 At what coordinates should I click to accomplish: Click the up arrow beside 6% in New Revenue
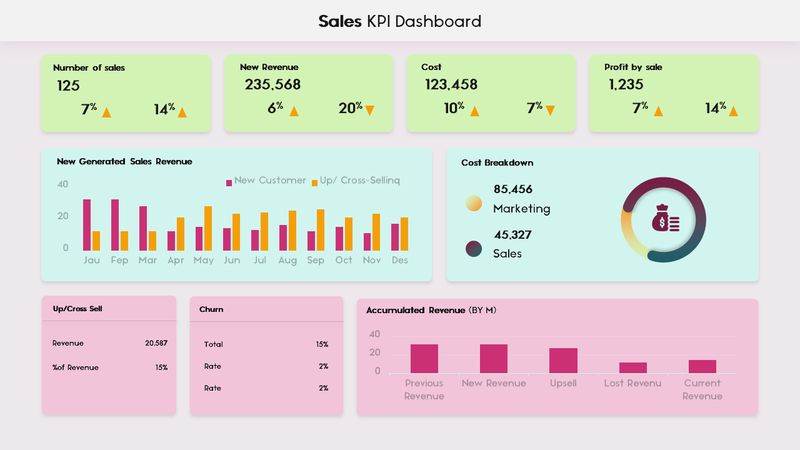294,111
